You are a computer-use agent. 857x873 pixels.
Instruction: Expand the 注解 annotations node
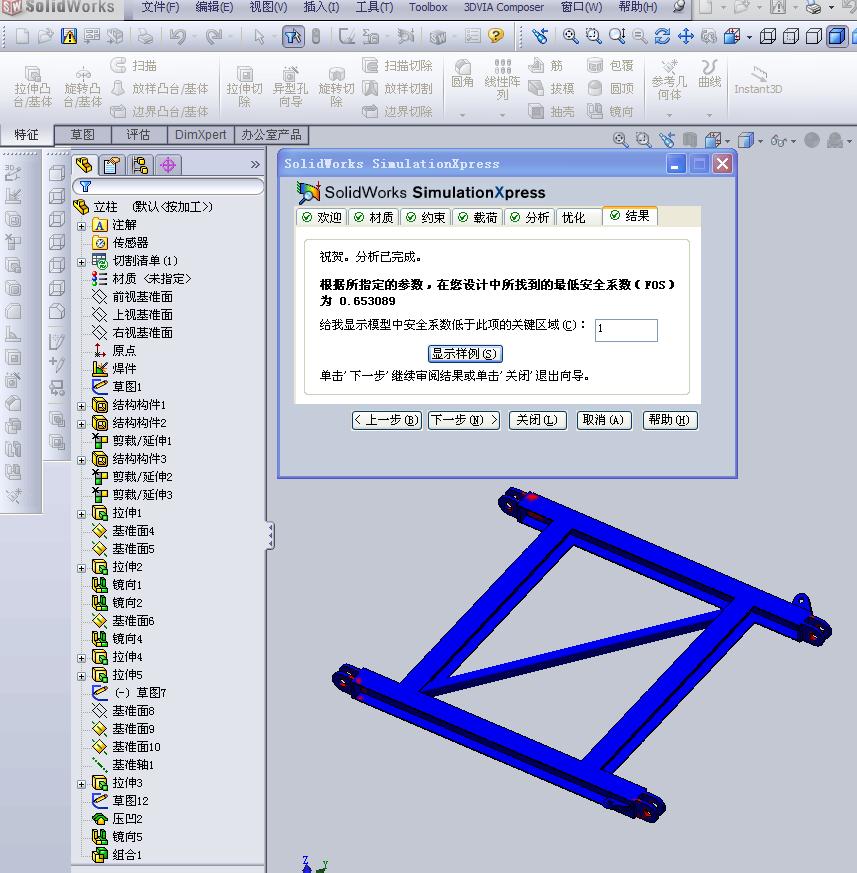pyautogui.click(x=81, y=226)
